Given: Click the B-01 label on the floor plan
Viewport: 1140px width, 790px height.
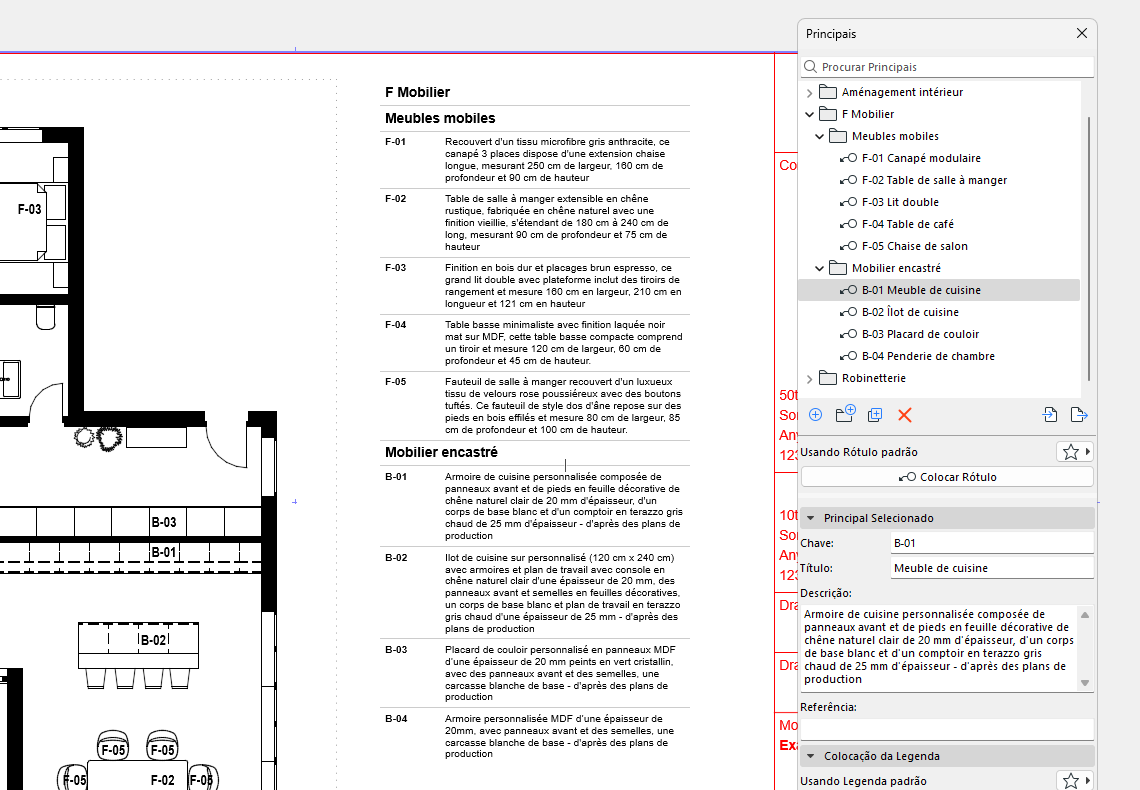Looking at the screenshot, I should (x=164, y=552).
